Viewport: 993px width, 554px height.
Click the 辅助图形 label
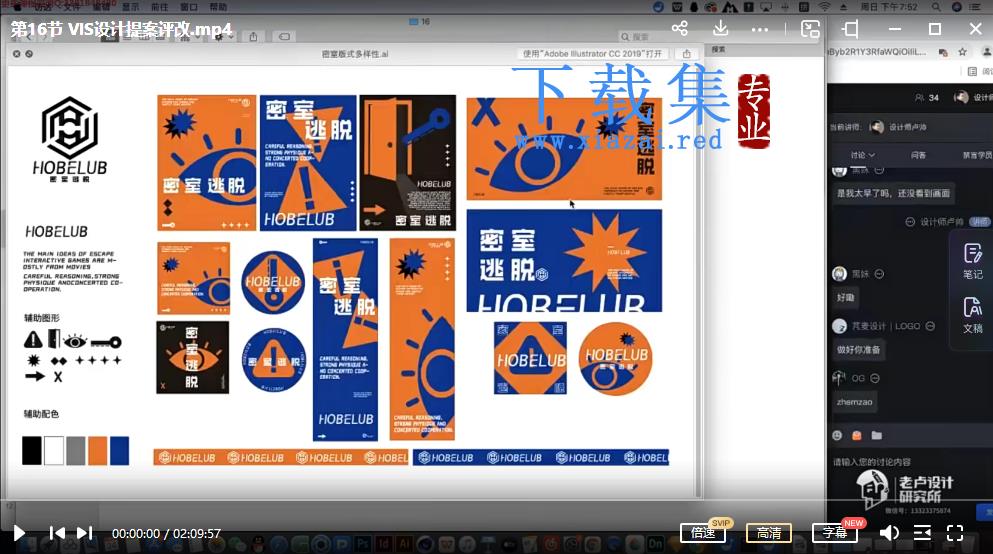(42, 318)
